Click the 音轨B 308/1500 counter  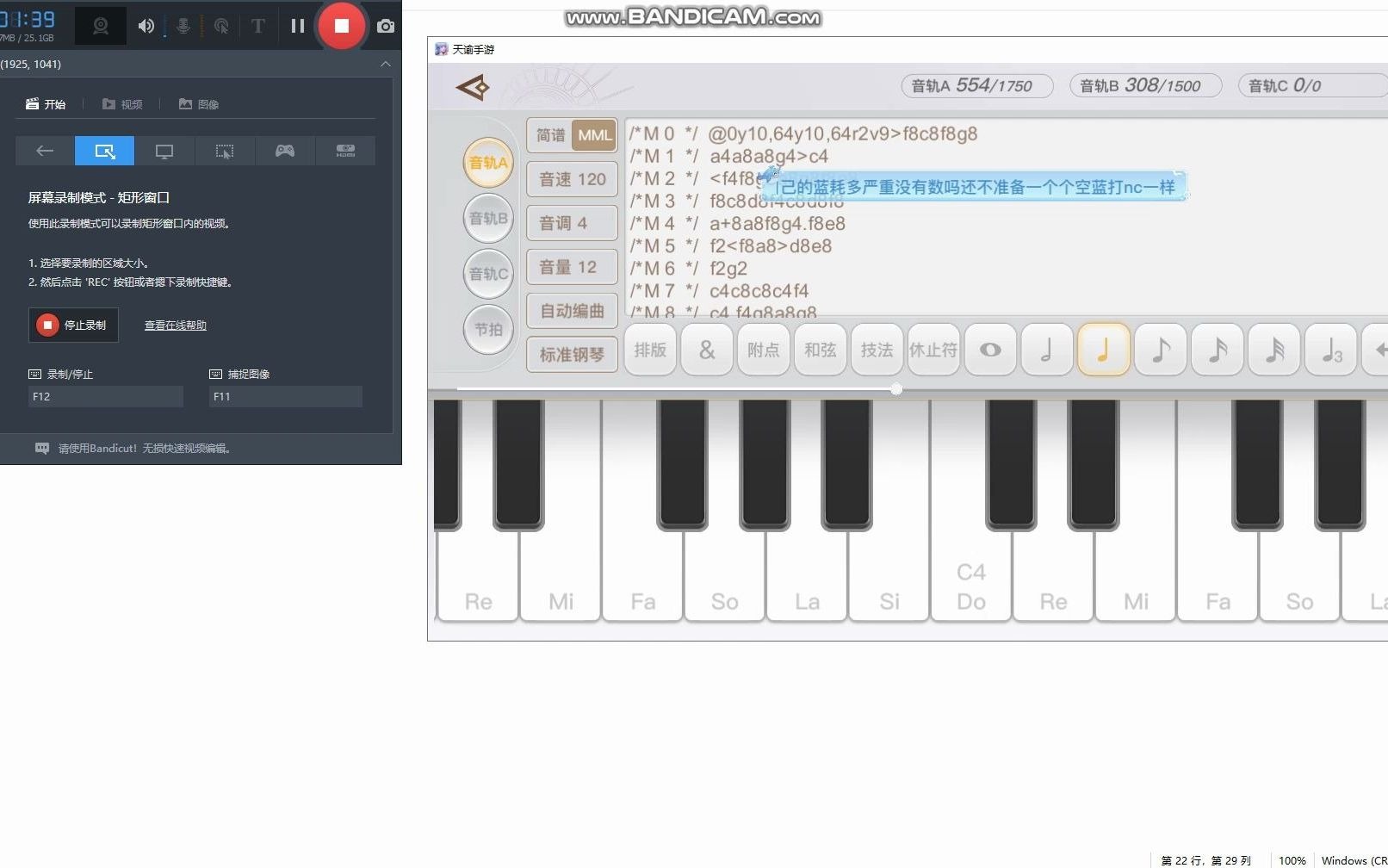[x=1146, y=85]
